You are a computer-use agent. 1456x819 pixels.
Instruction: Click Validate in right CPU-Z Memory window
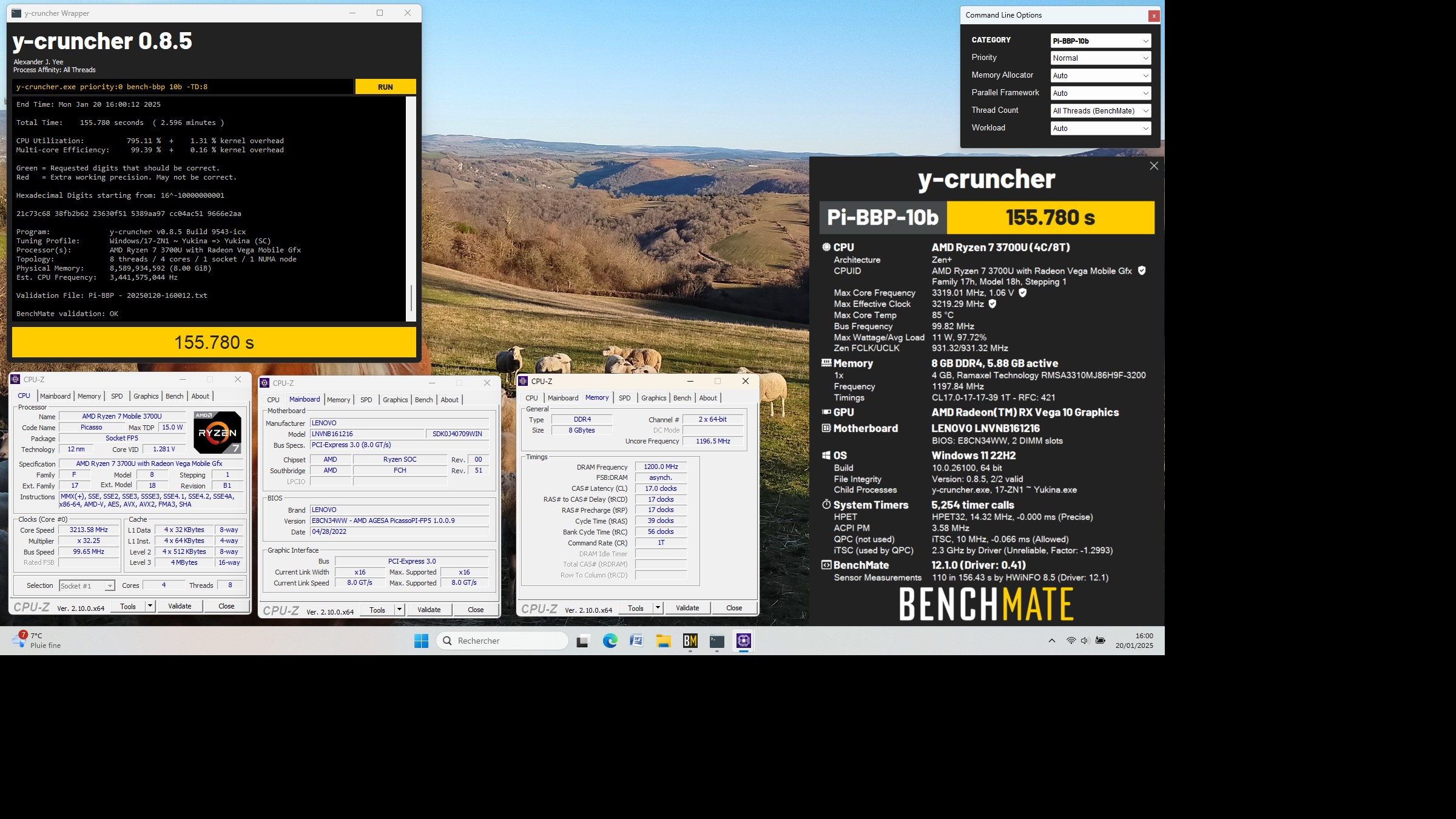tap(687, 608)
